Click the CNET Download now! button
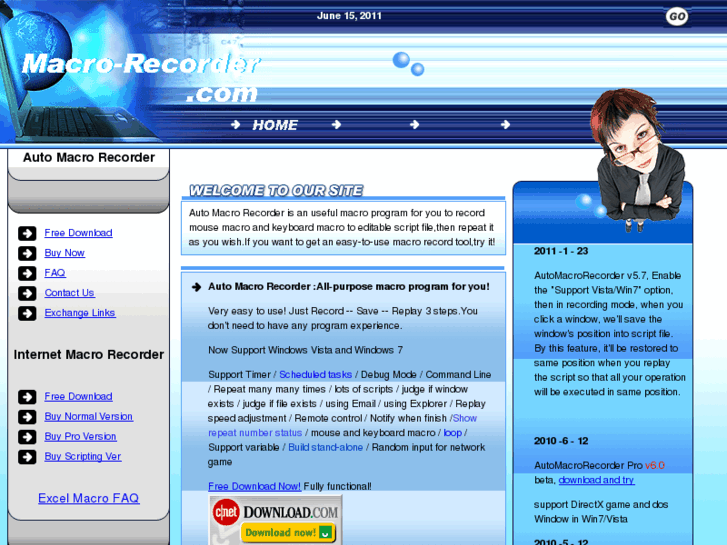 (288, 532)
